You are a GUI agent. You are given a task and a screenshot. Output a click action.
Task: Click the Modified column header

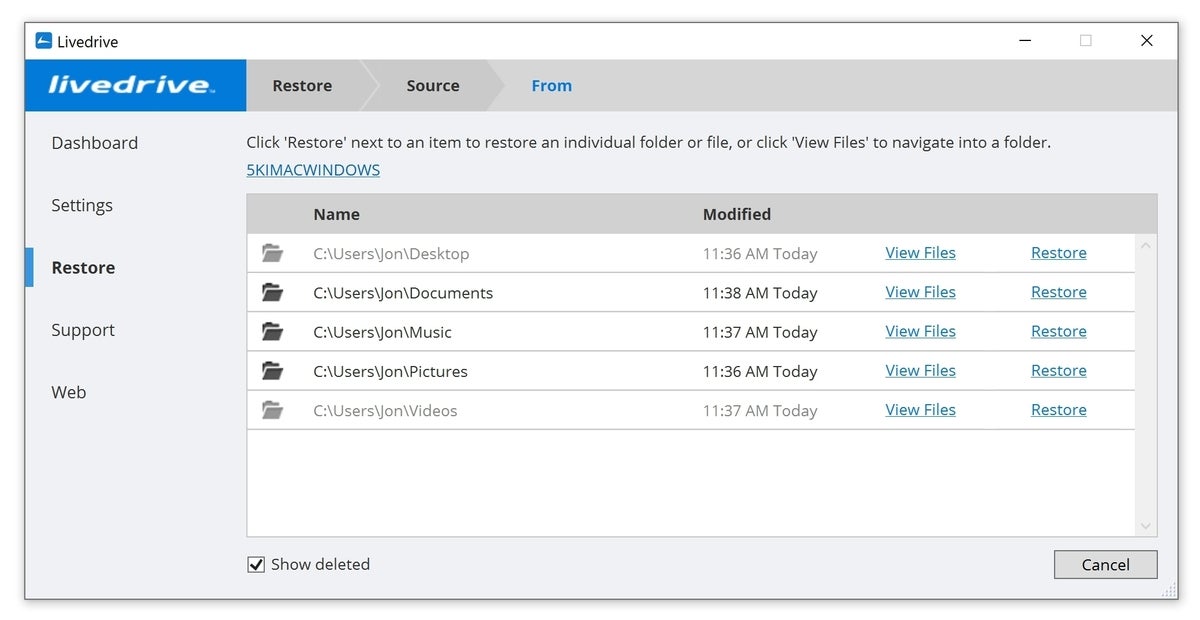737,214
